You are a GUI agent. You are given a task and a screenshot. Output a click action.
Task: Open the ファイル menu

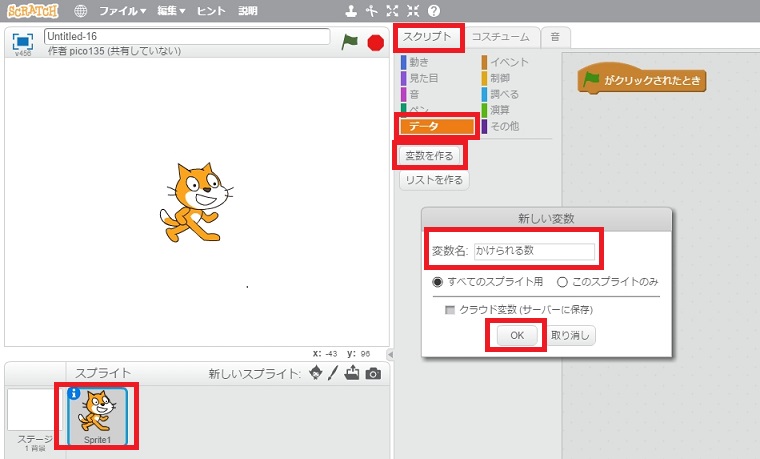122,11
